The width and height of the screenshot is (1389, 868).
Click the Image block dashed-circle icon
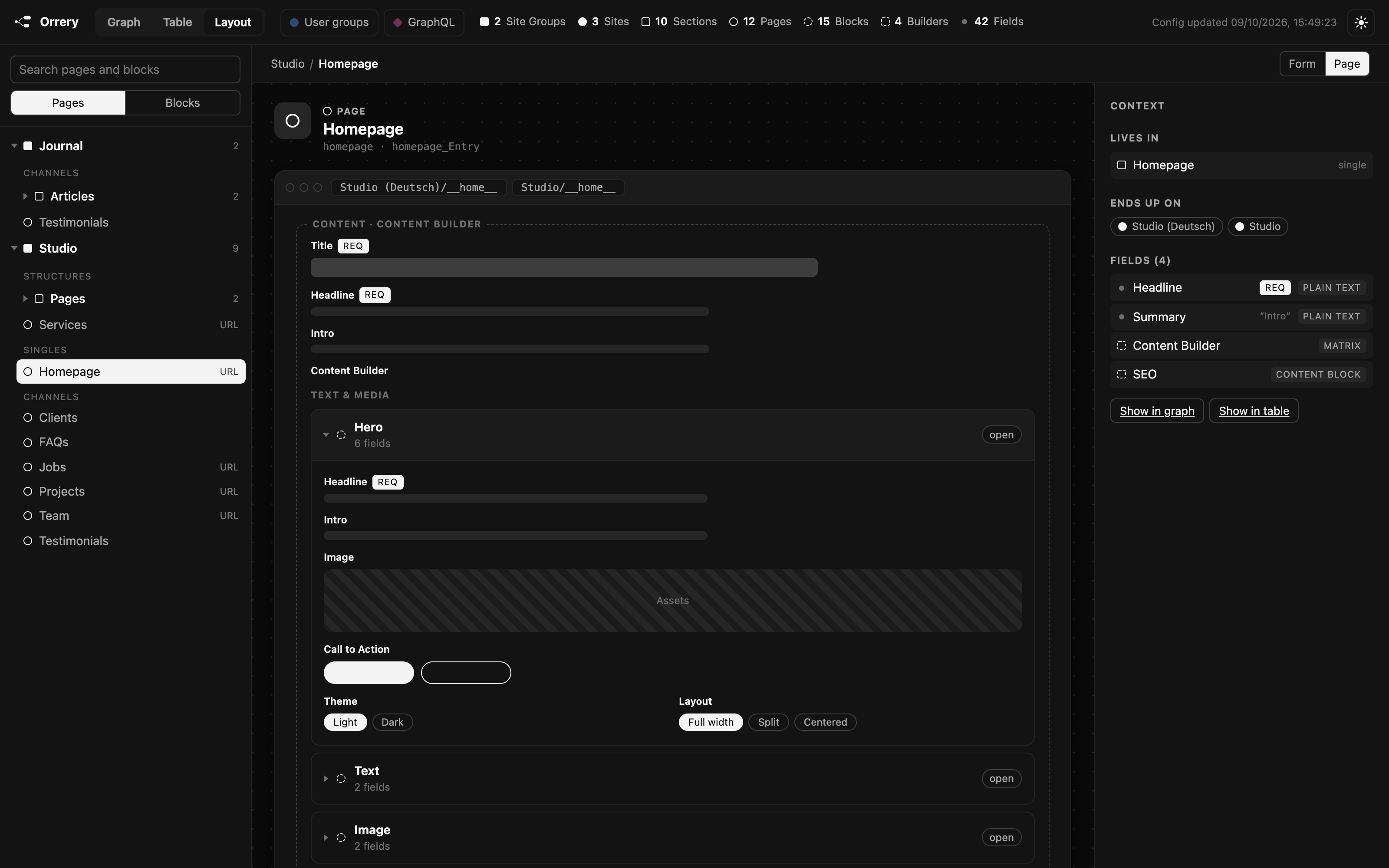pos(341,838)
